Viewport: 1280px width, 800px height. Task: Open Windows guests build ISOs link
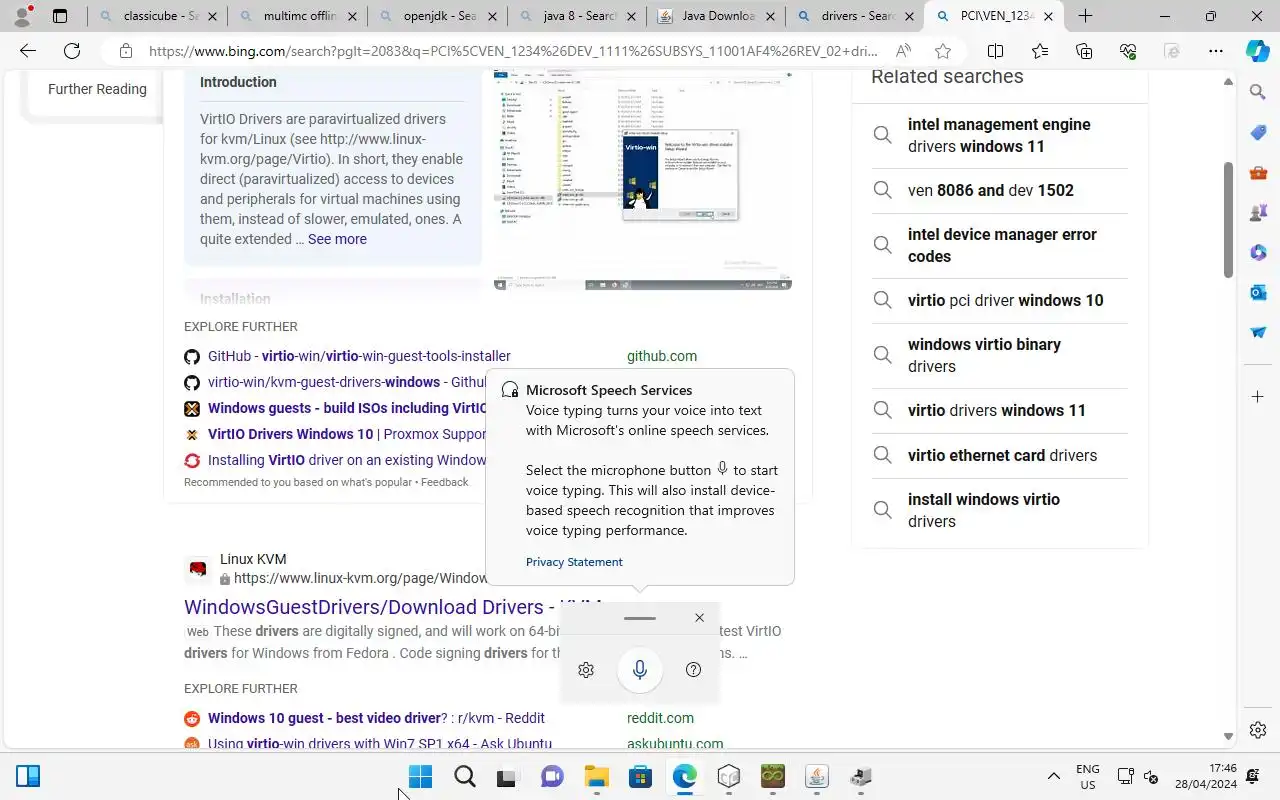pyautogui.click(x=347, y=408)
